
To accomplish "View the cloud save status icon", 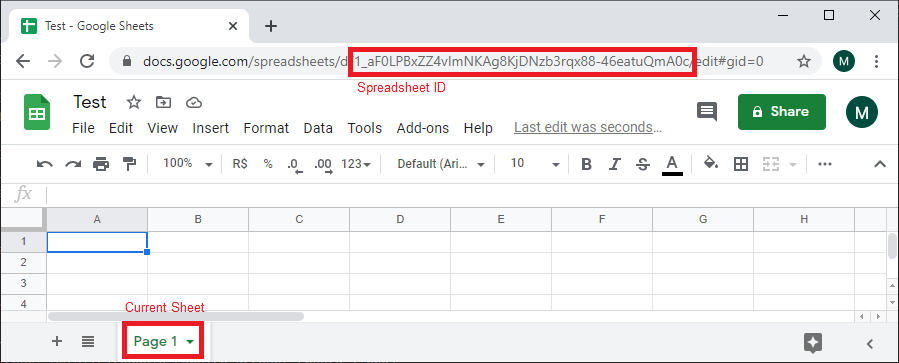I will point(194,103).
